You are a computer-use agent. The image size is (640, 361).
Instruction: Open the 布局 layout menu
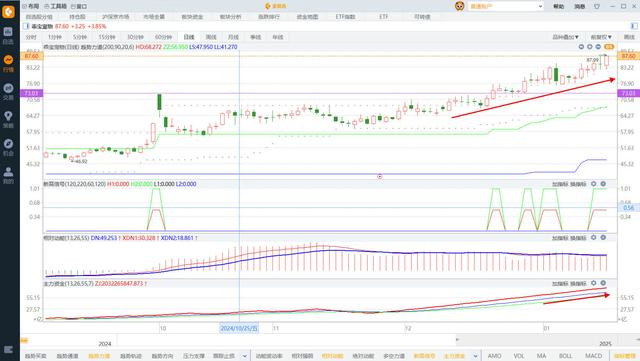coord(31,6)
